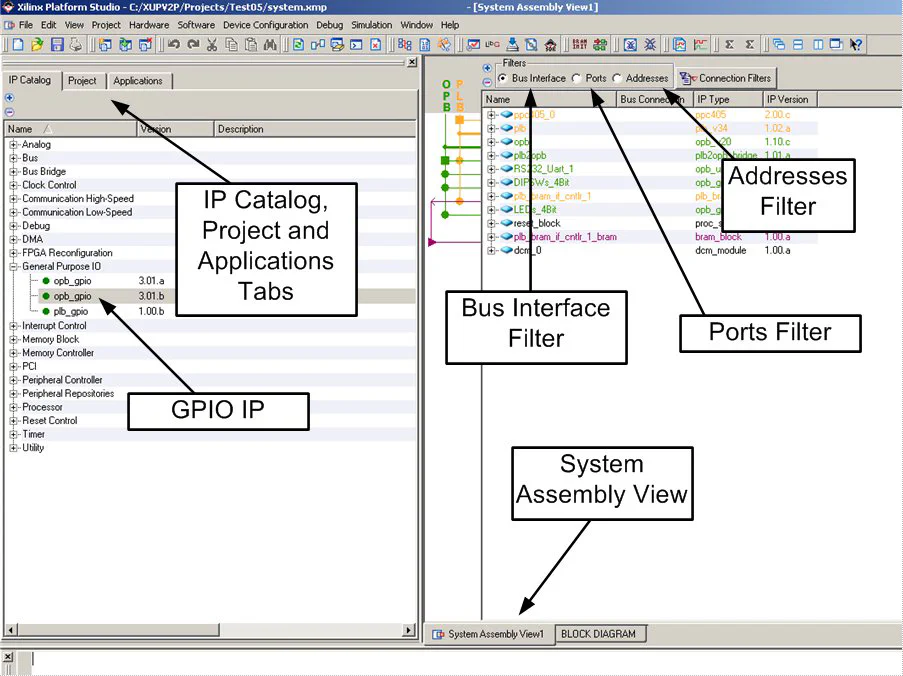This screenshot has height=676, width=903.
Task: Select the Bus Interface filter radio button
Action: tap(503, 78)
